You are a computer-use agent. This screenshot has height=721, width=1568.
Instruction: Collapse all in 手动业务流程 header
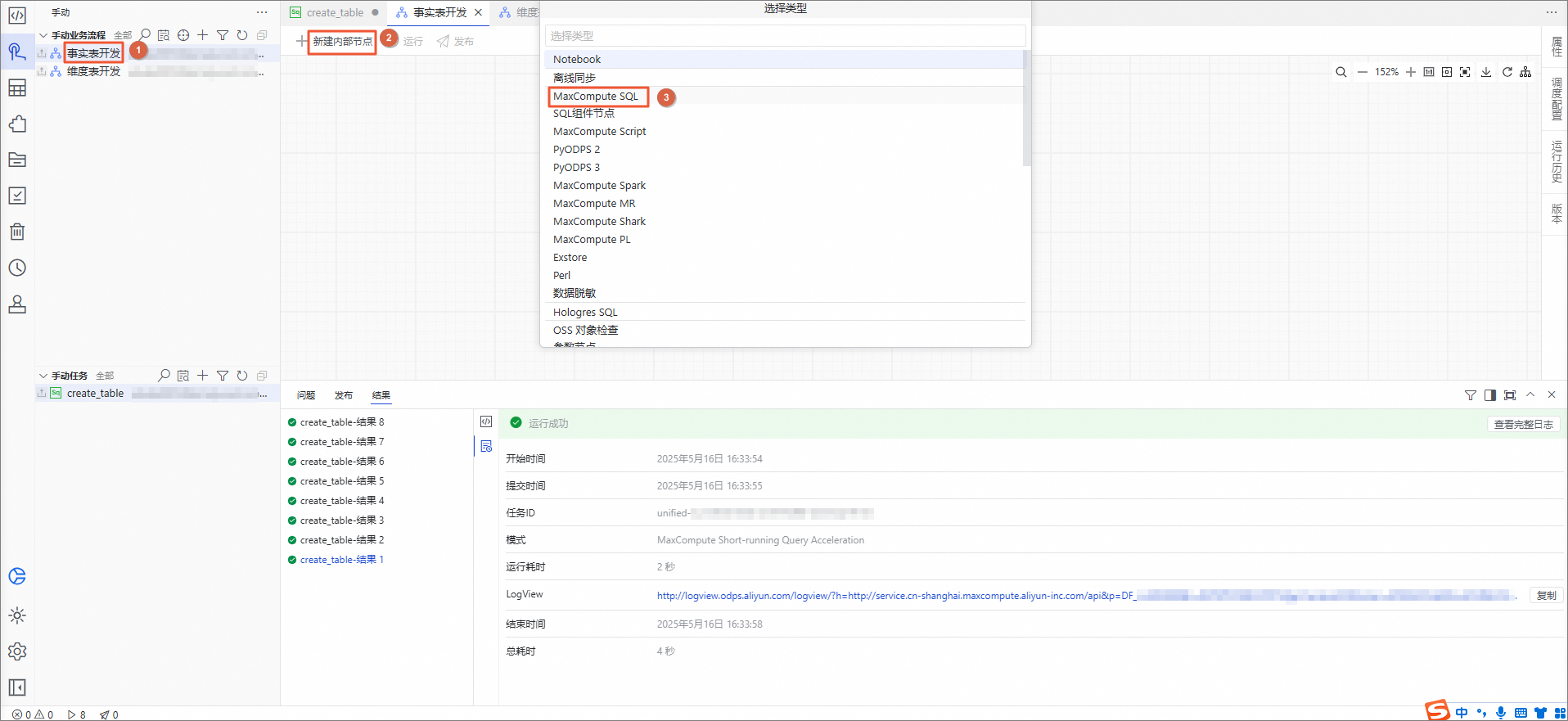coord(262,35)
